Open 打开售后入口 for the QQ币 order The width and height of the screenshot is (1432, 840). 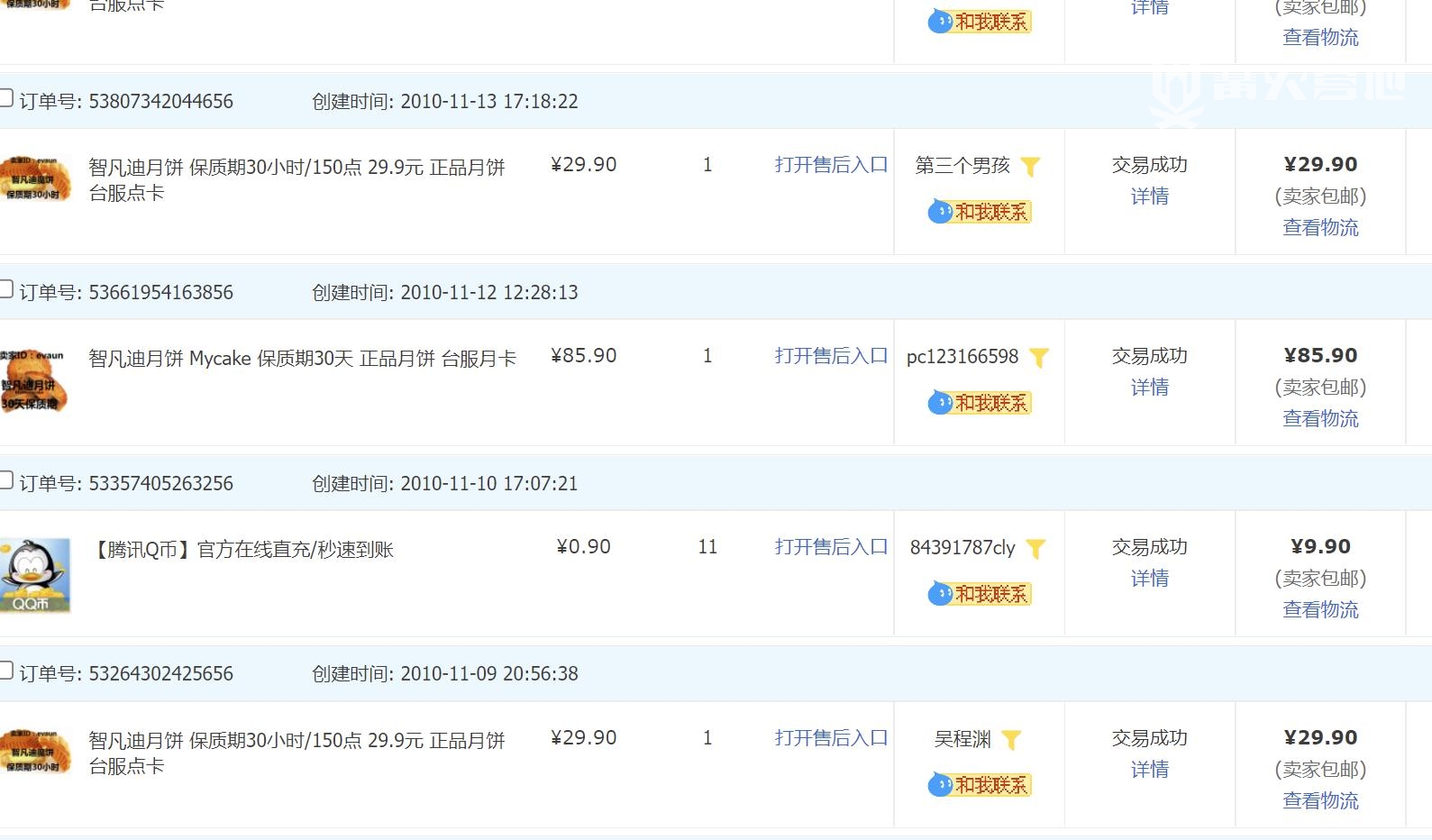831,547
